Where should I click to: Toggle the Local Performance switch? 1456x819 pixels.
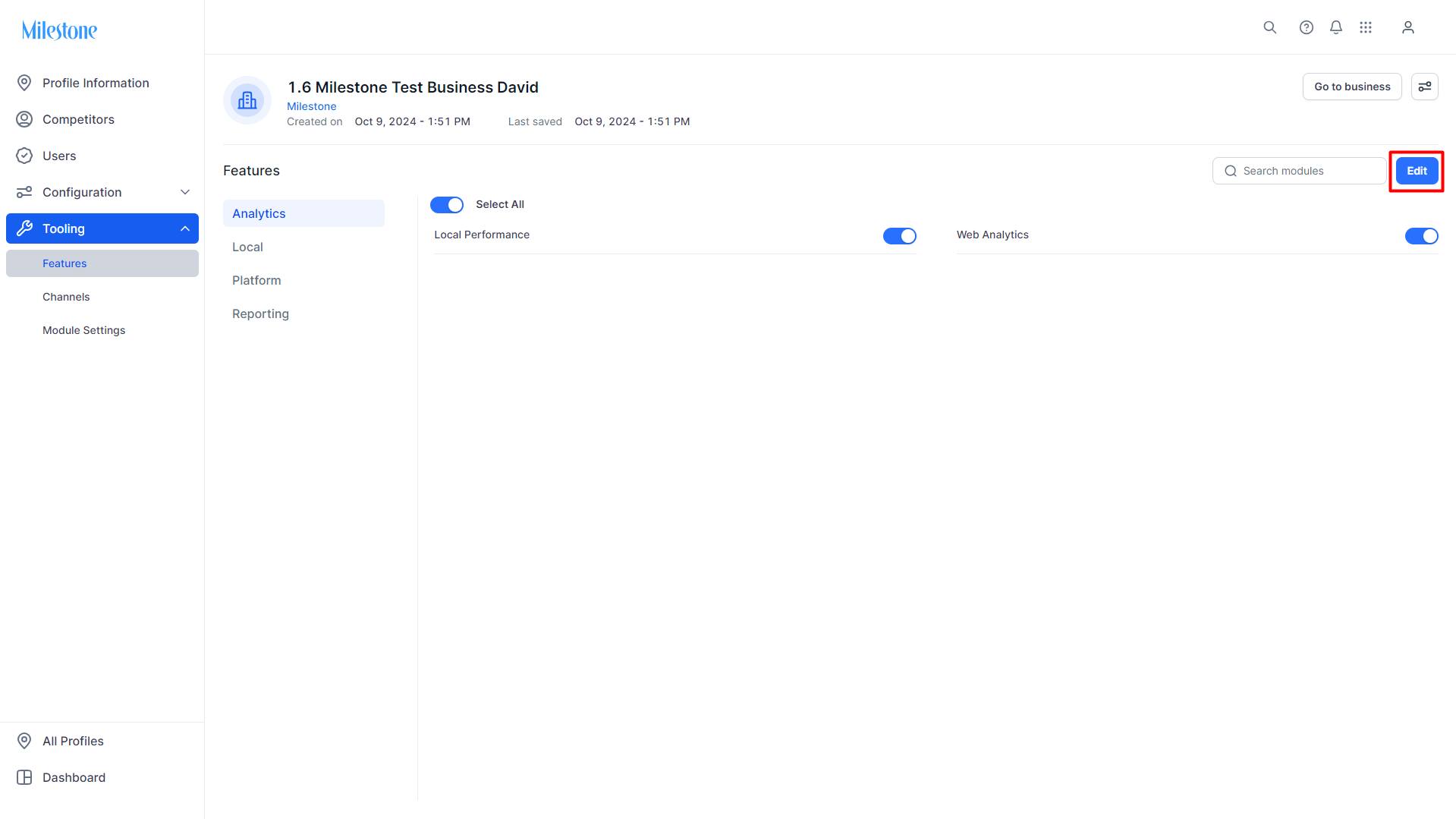(900, 236)
